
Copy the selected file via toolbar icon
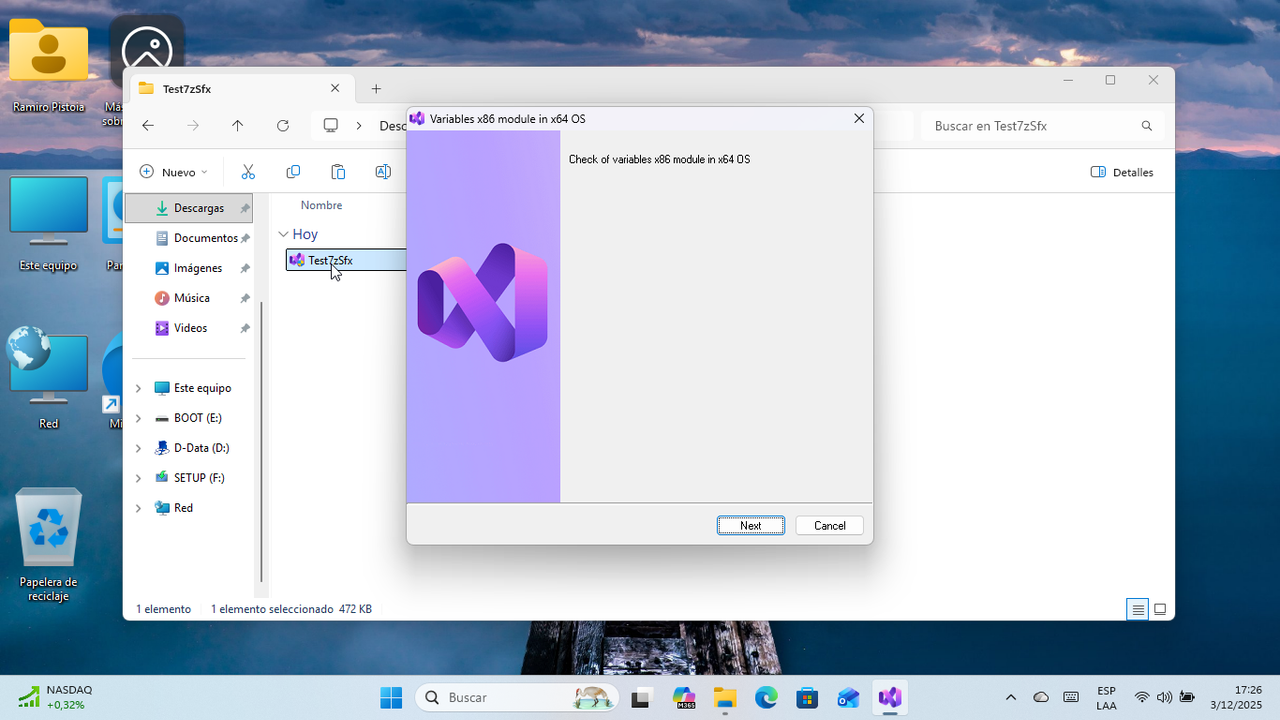(x=293, y=172)
